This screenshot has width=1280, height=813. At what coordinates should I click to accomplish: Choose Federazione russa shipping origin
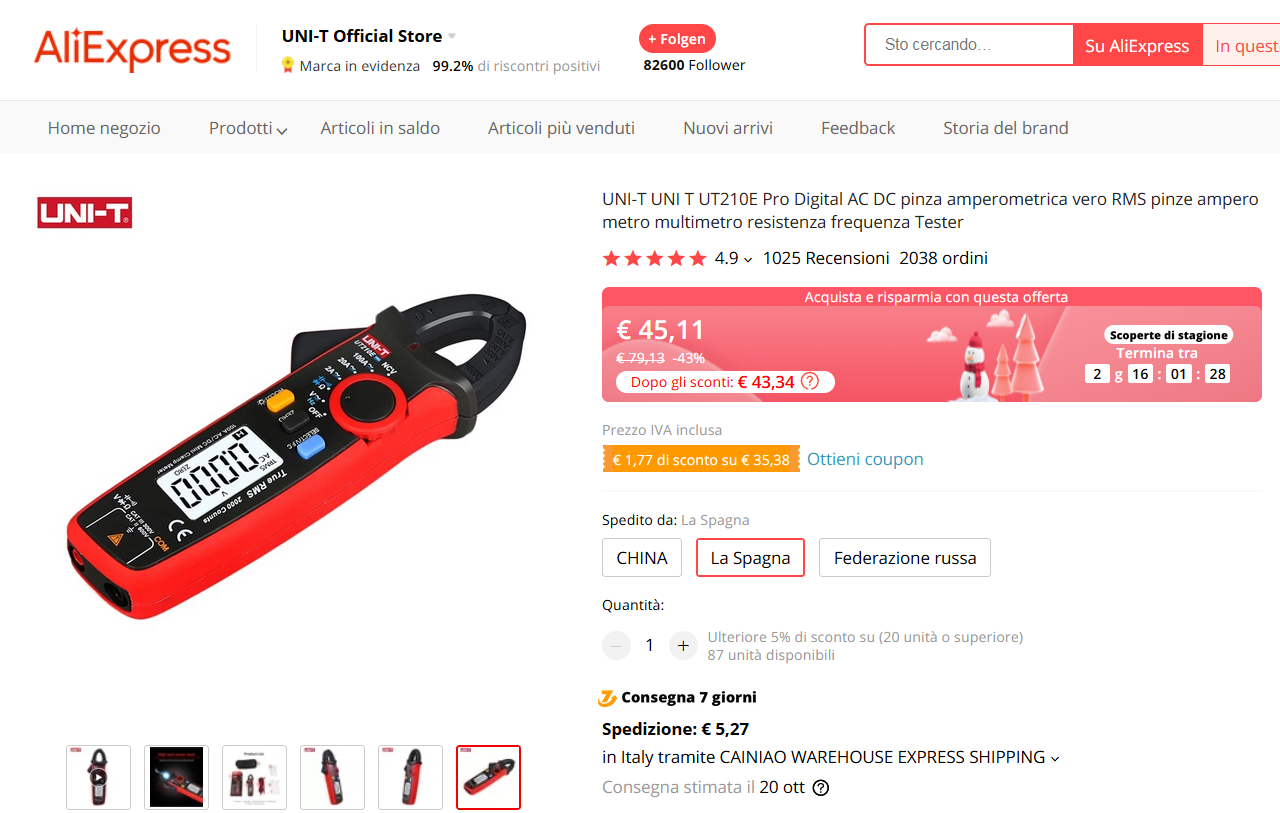905,558
